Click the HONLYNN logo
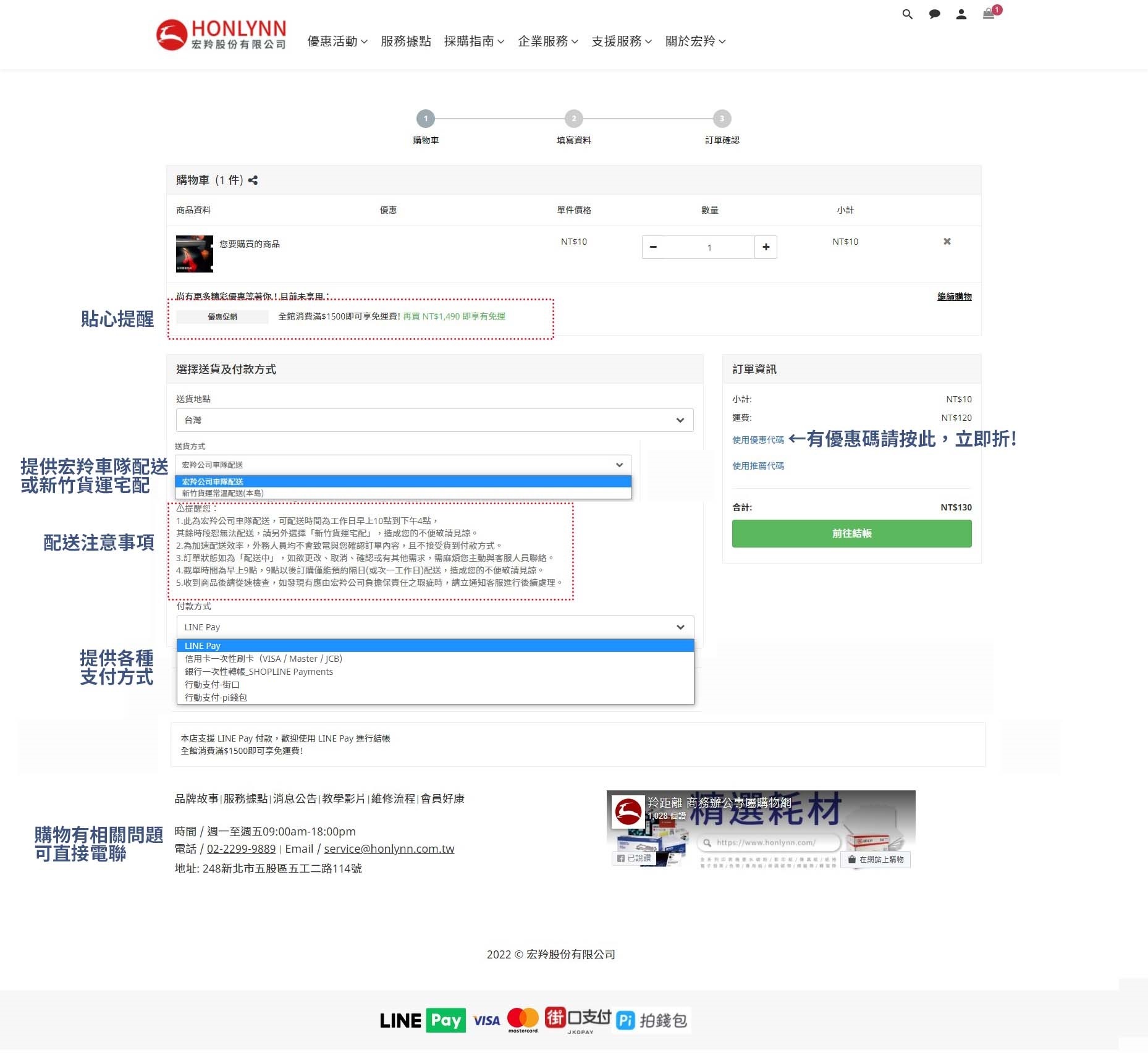 pyautogui.click(x=221, y=35)
